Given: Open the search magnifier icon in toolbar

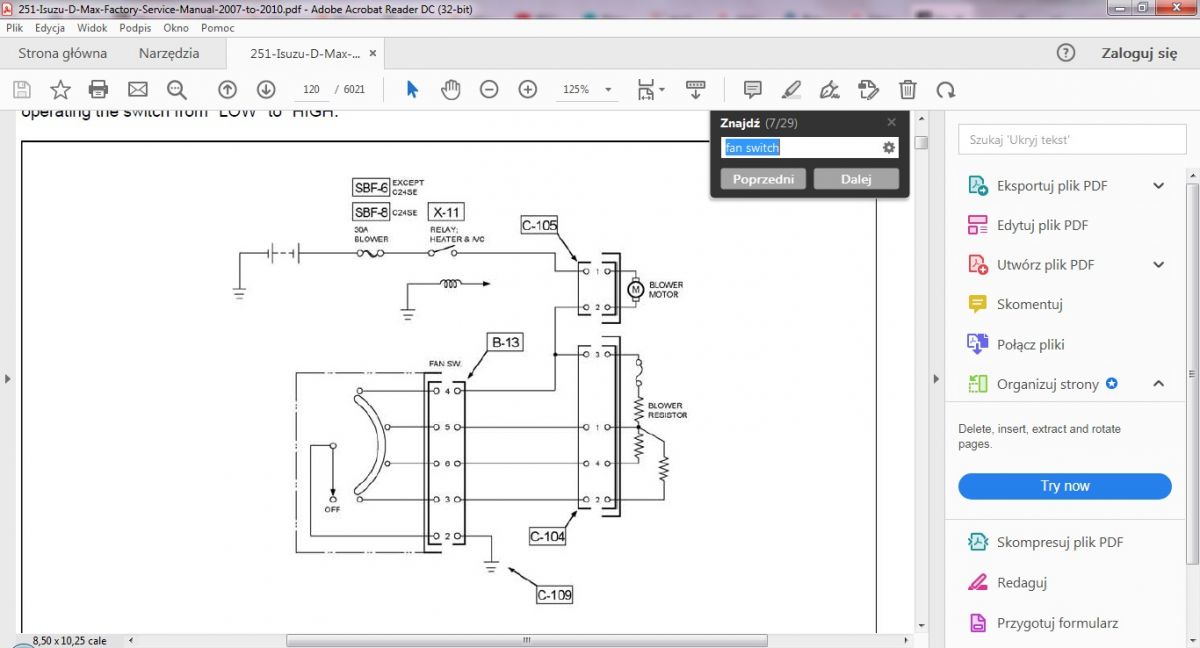Looking at the screenshot, I should pyautogui.click(x=177, y=90).
